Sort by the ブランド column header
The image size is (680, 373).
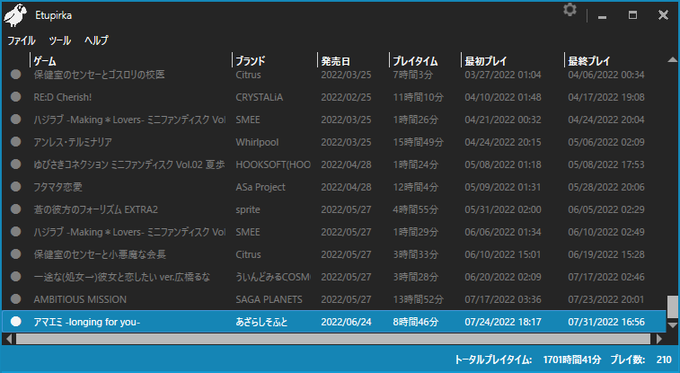[x=250, y=61]
